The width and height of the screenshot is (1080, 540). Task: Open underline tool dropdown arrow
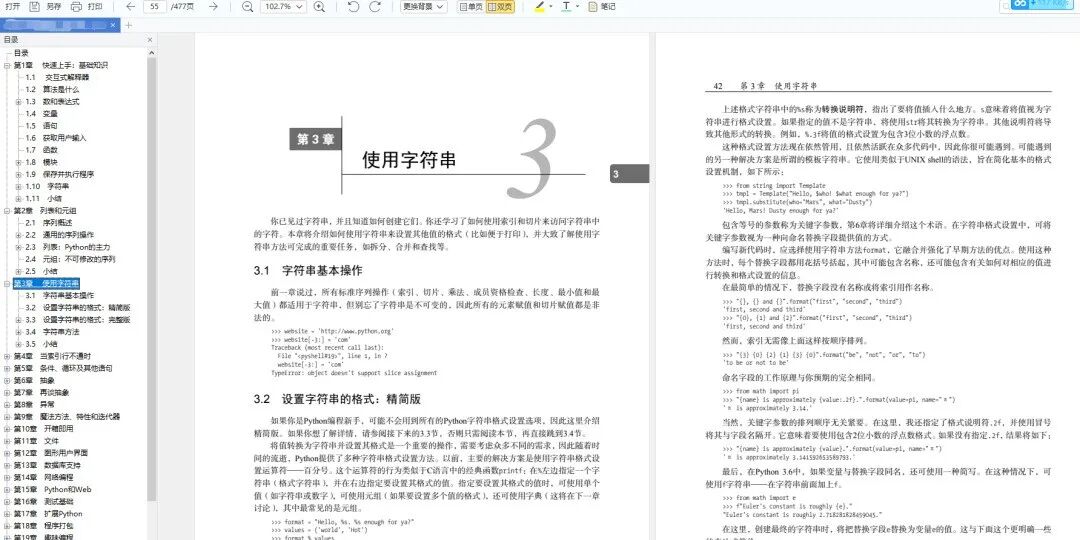(579, 6)
